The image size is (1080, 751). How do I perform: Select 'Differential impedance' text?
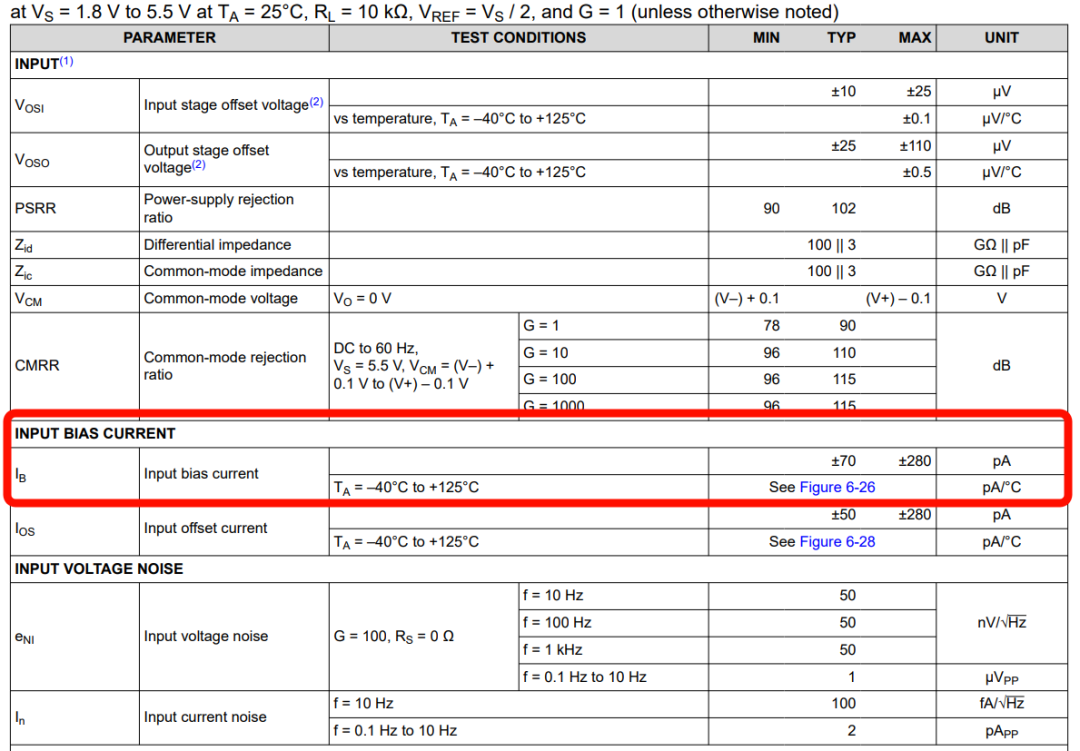click(x=218, y=245)
